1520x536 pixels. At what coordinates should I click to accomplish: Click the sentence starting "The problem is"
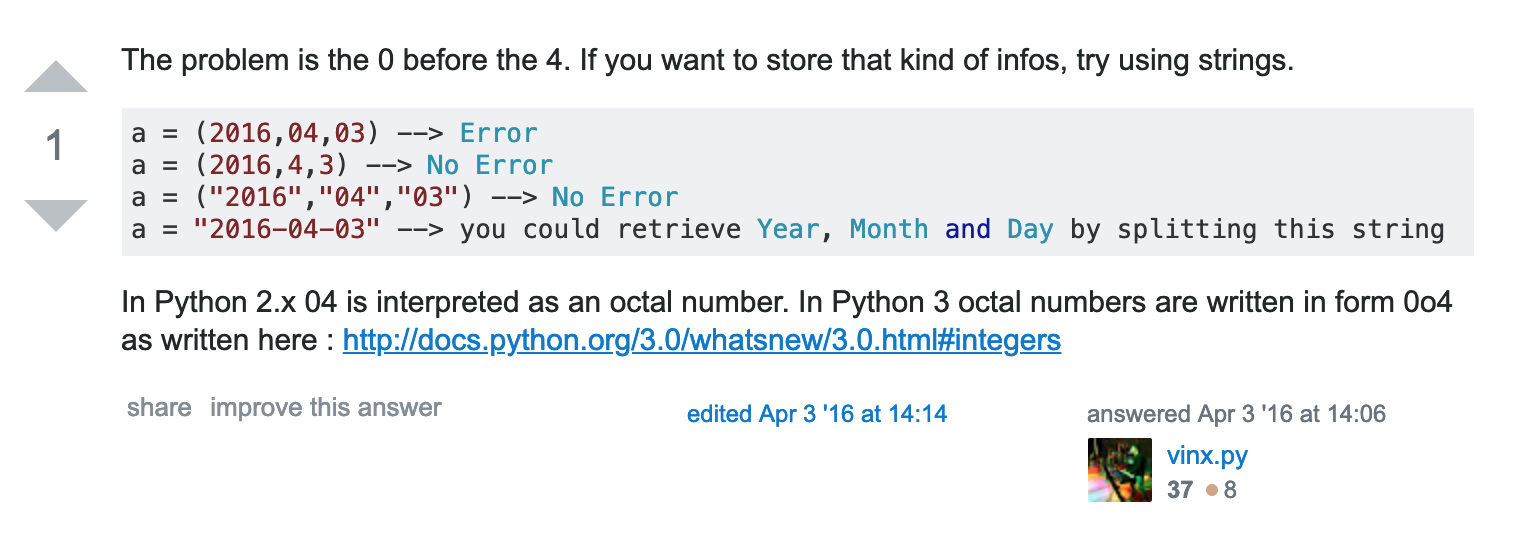tap(707, 60)
